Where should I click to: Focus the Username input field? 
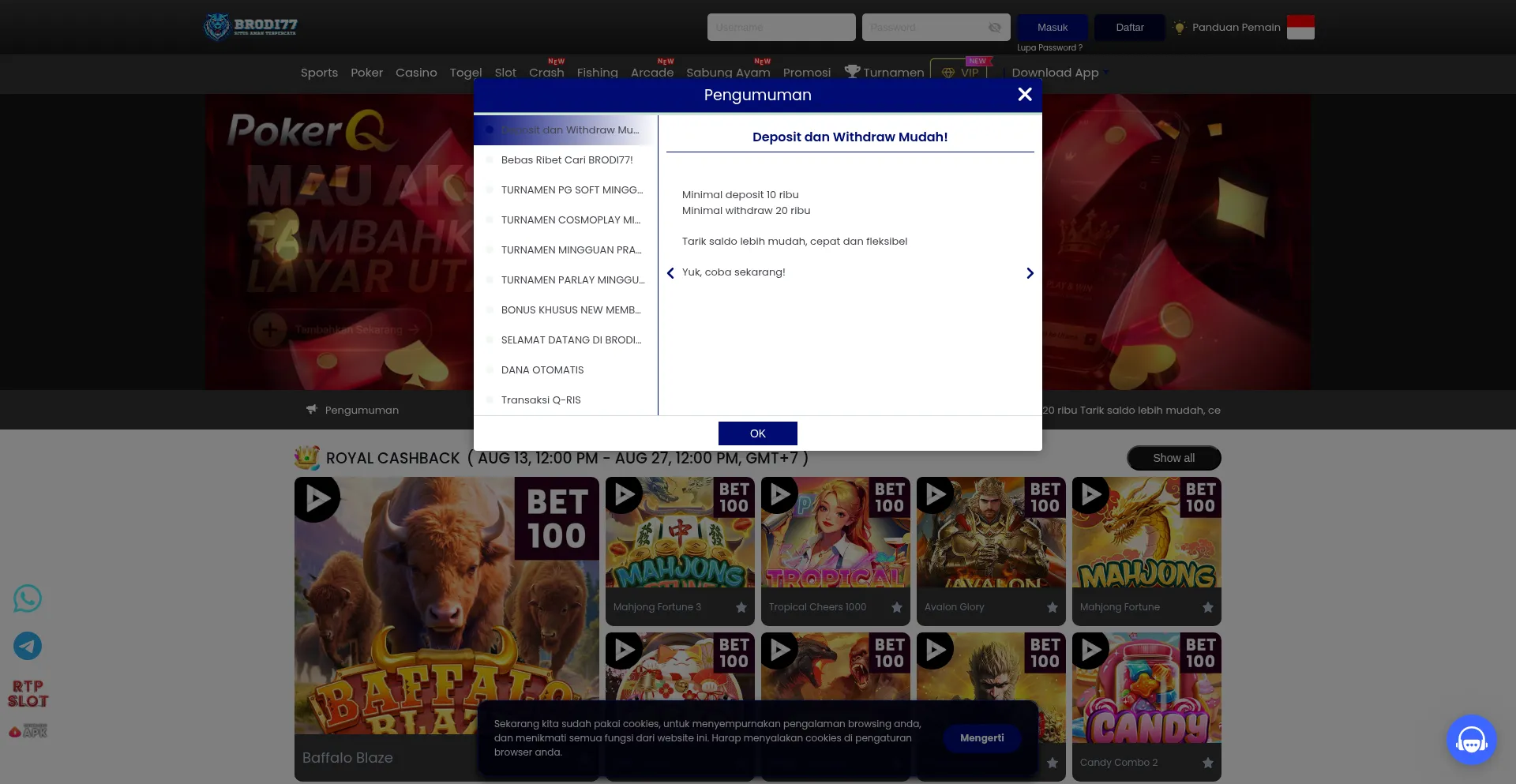[x=782, y=28]
